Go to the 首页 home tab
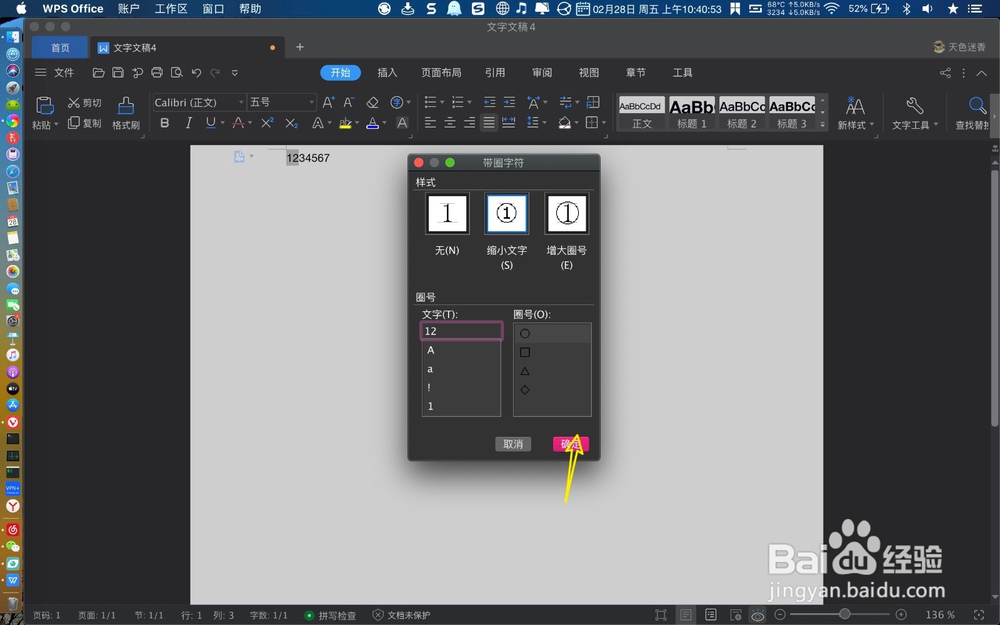Screen dimensions: 1000x625 pos(60,48)
